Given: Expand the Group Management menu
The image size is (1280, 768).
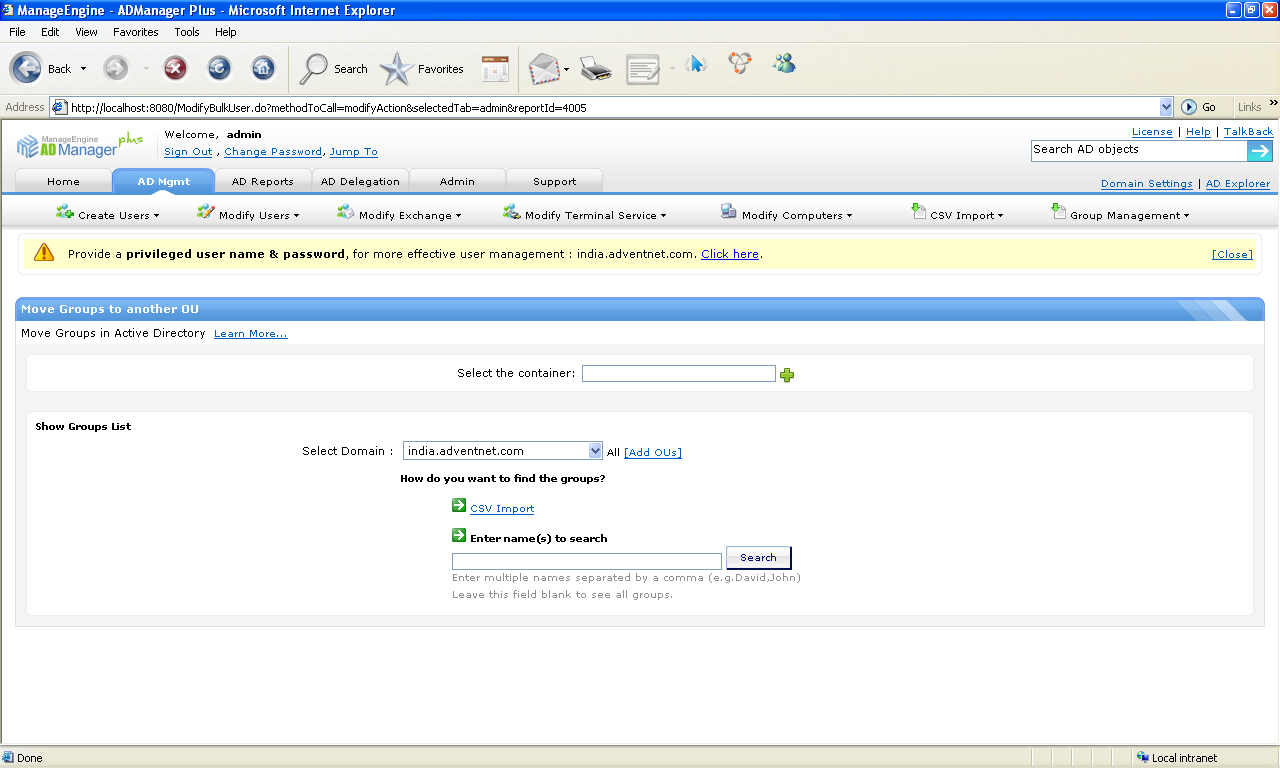Looking at the screenshot, I should pyautogui.click(x=1120, y=215).
